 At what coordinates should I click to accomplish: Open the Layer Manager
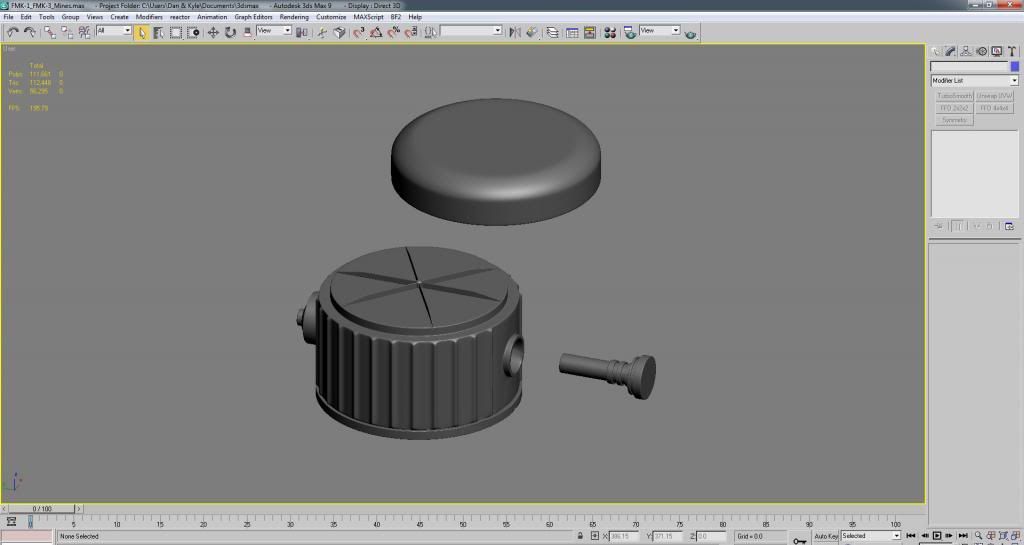(x=553, y=32)
